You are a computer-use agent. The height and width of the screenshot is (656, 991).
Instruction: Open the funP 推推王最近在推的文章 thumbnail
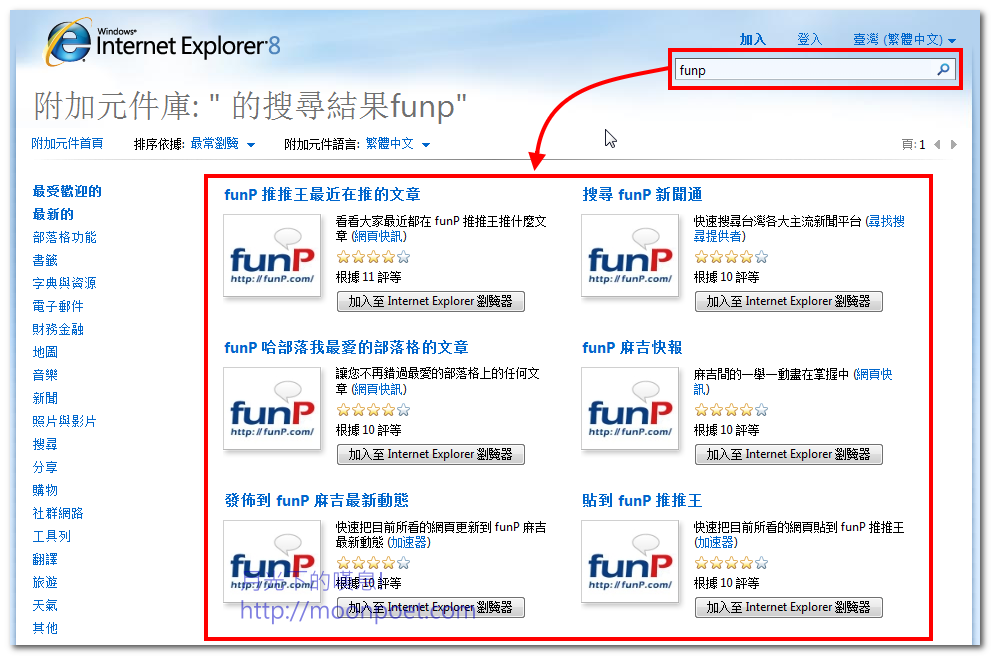272,255
